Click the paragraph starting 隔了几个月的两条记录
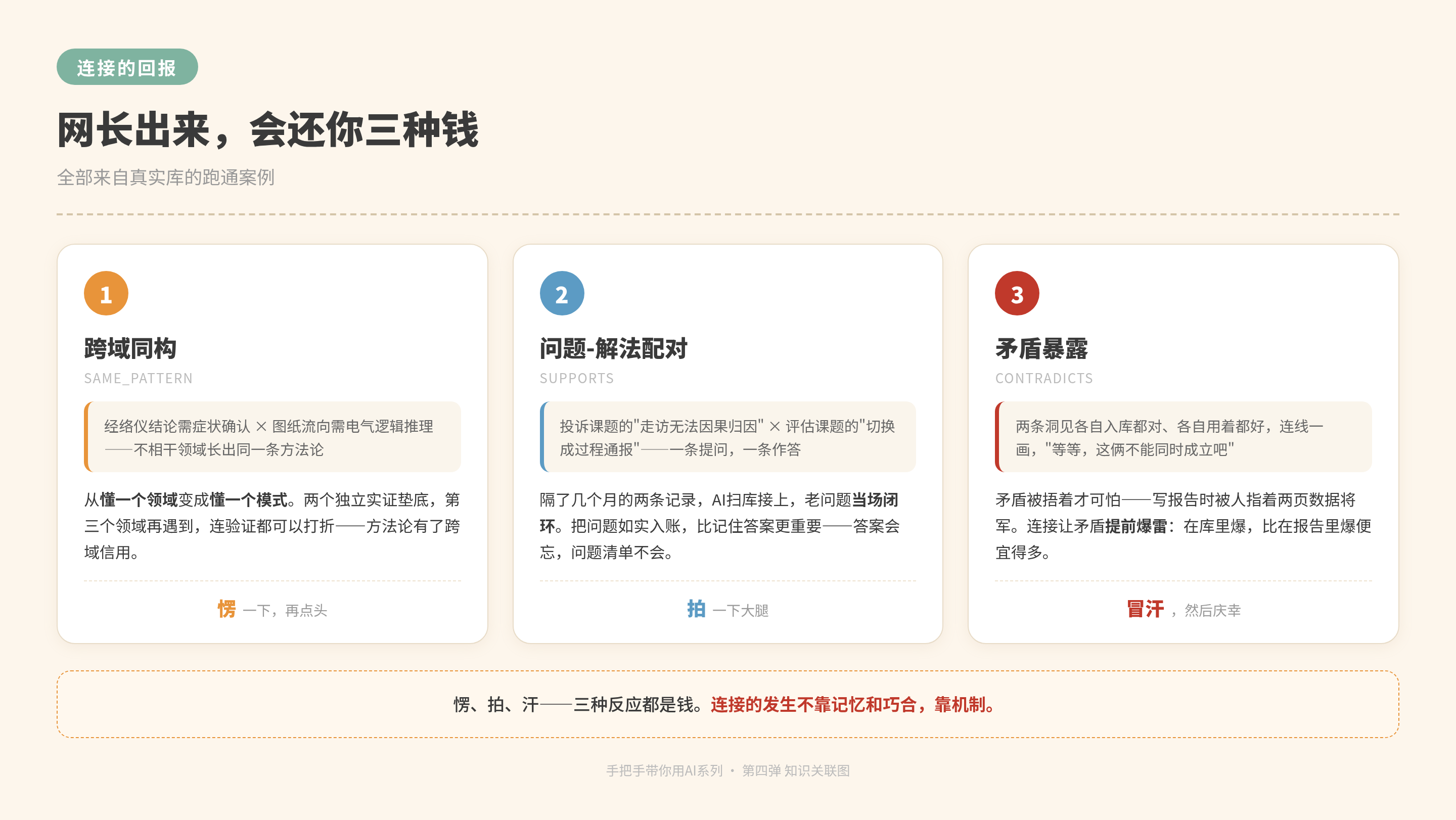 [727, 526]
